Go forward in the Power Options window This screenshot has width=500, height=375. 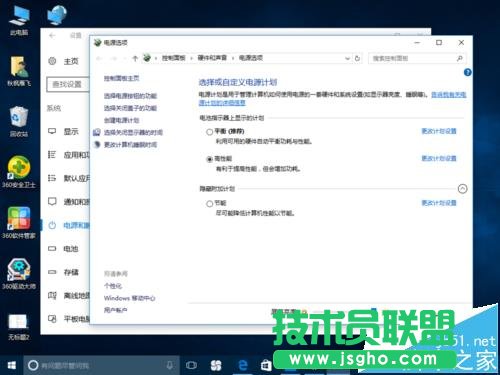pyautogui.click(x=114, y=58)
